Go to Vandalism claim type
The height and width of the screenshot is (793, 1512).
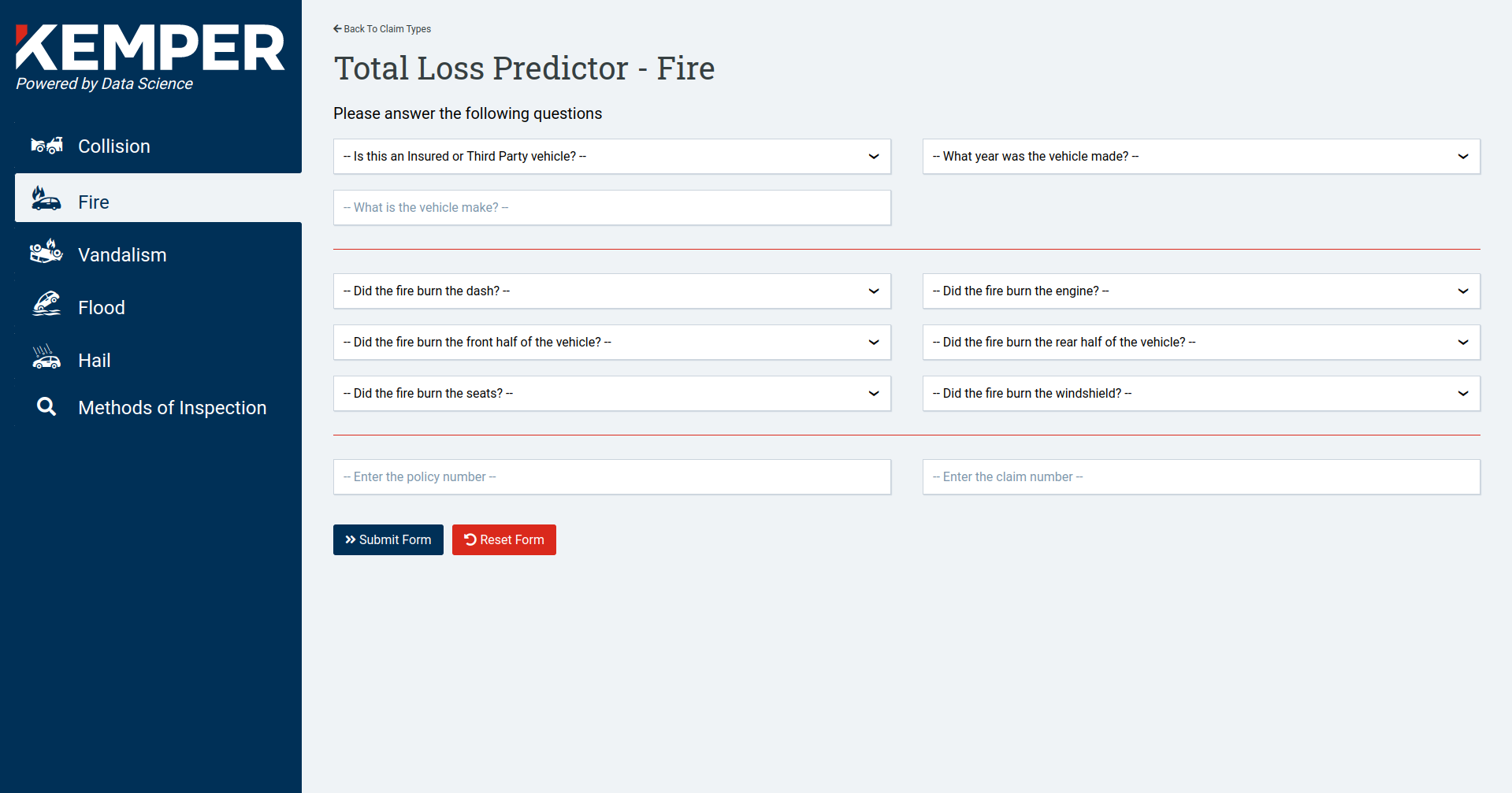tap(122, 255)
